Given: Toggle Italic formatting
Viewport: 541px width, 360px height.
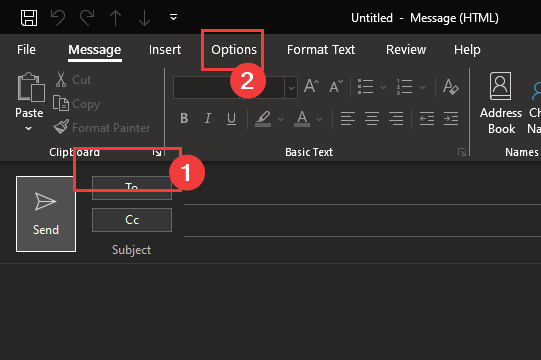Looking at the screenshot, I should coord(208,118).
